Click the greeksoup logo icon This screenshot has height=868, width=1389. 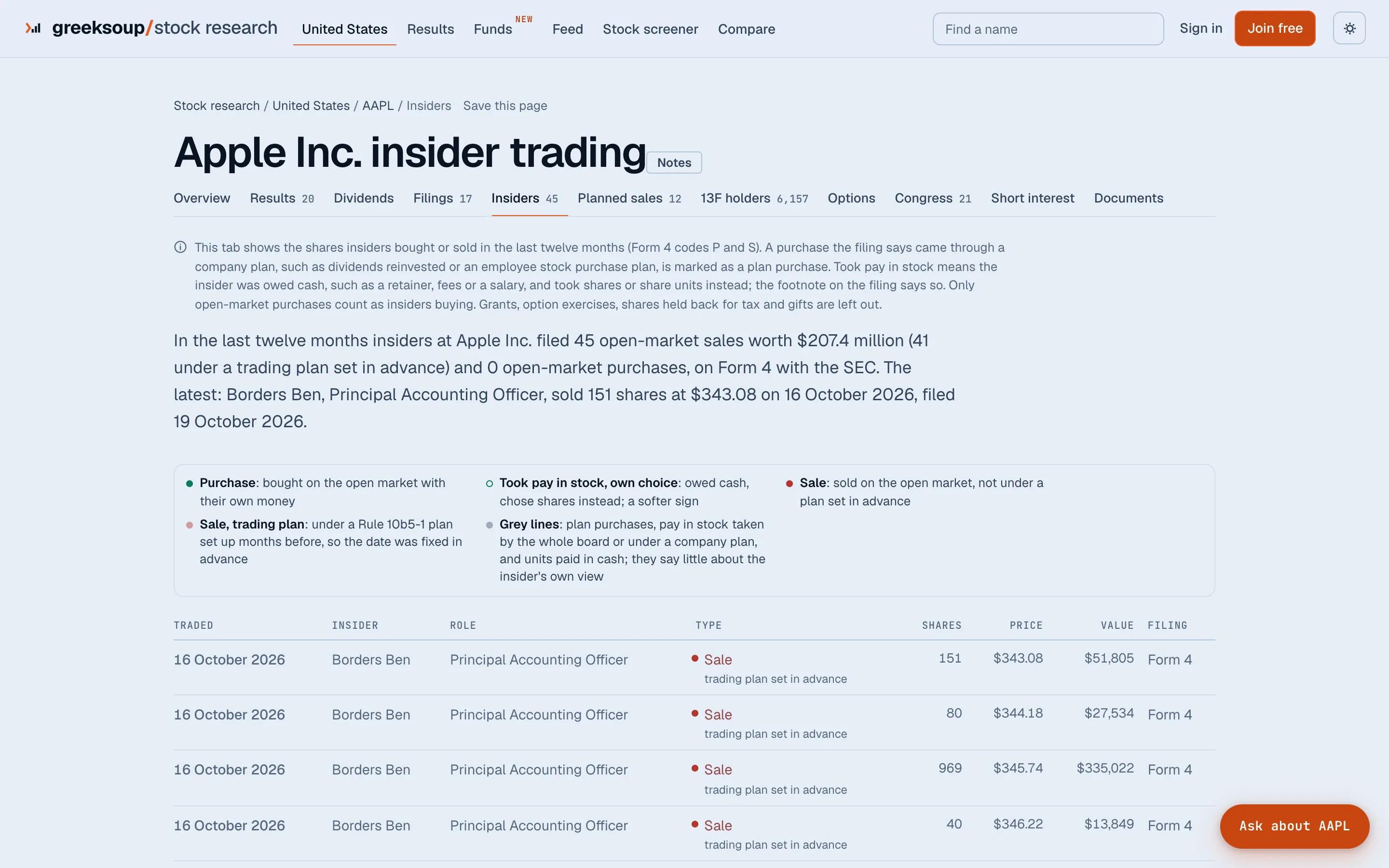tap(33, 28)
